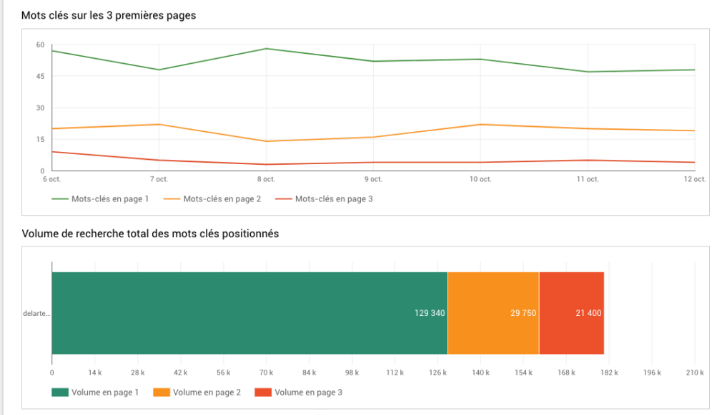Click the '182 k' bar chart axis label
Image resolution: width=722 pixels, height=415 pixels.
(609, 373)
